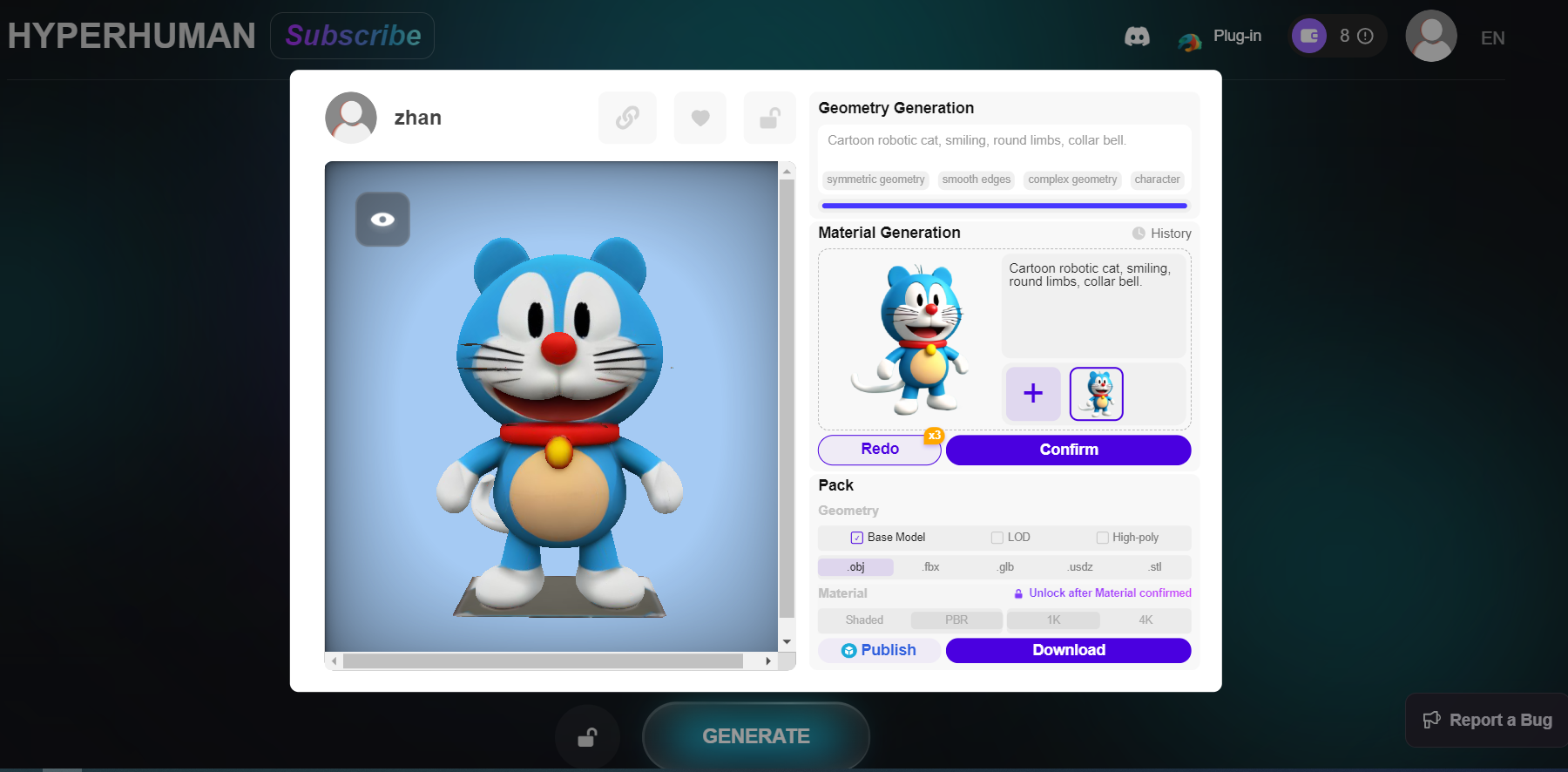Download the model pack
1568x772 pixels.
pos(1068,650)
